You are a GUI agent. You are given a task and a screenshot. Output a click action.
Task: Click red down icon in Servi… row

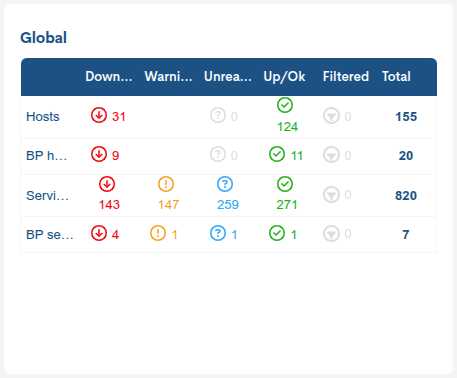(x=107, y=184)
